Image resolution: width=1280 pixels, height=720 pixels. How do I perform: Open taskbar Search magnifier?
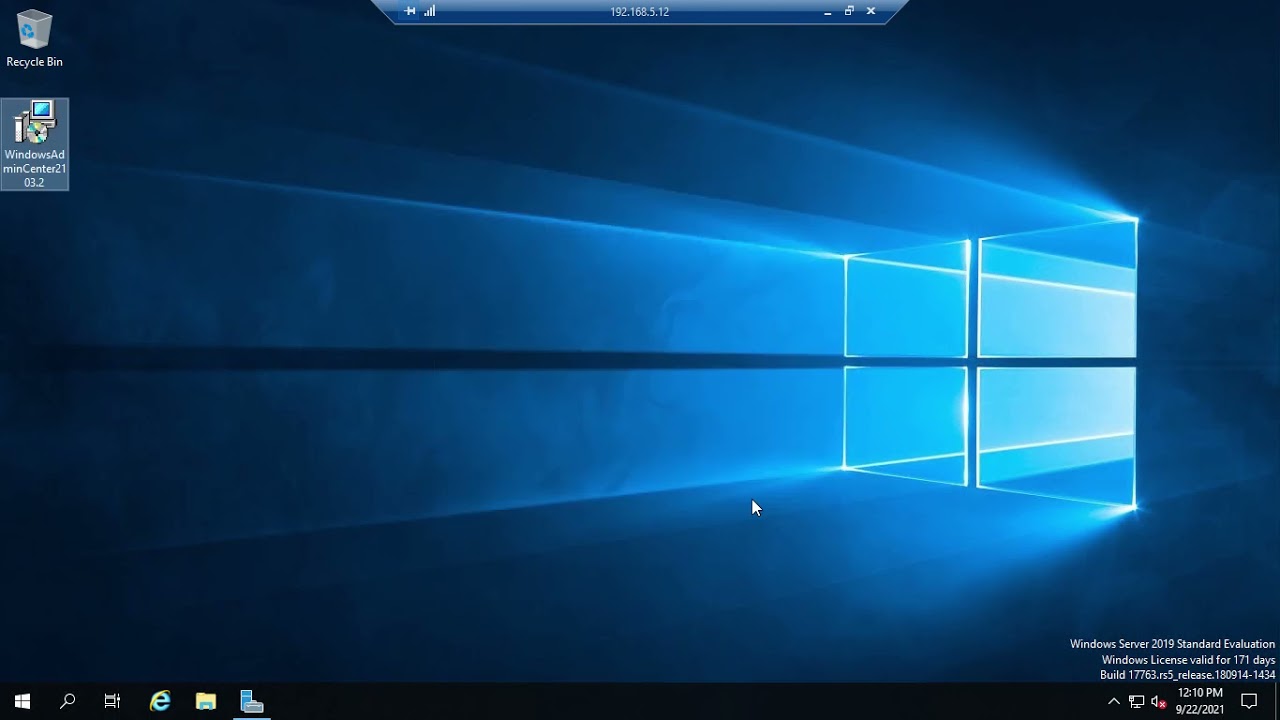click(x=67, y=701)
